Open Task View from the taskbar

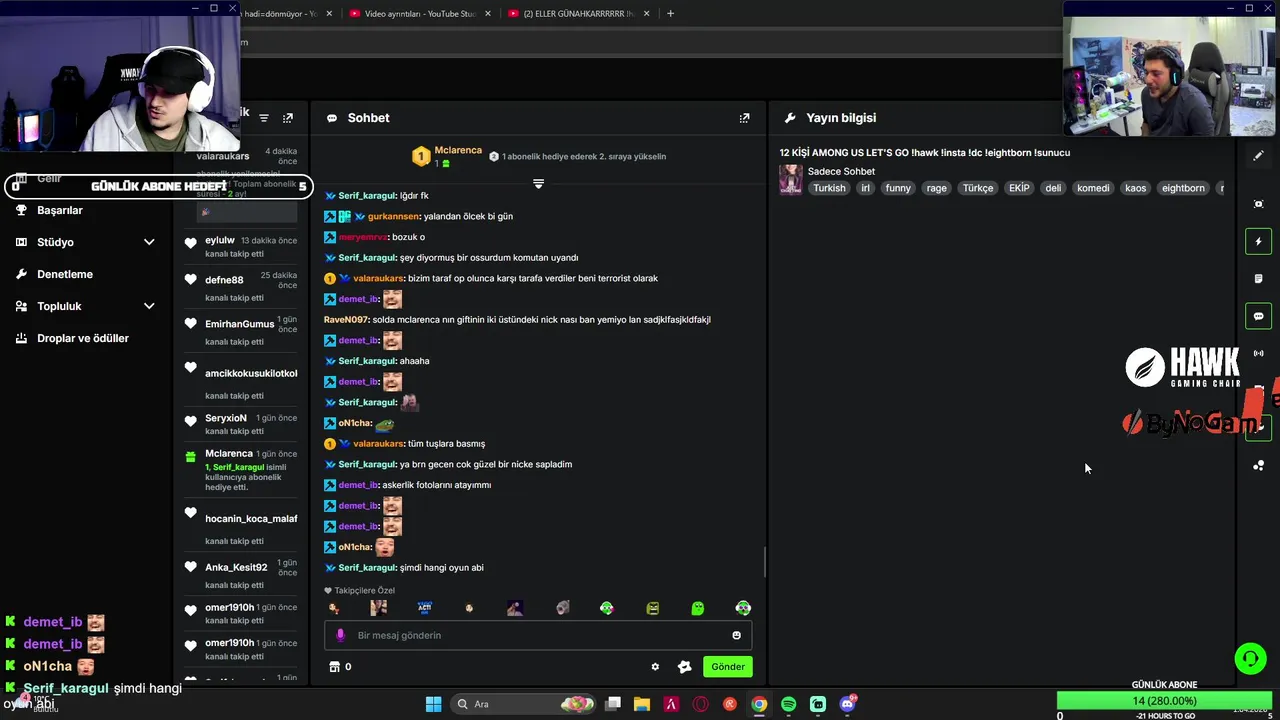[613, 704]
